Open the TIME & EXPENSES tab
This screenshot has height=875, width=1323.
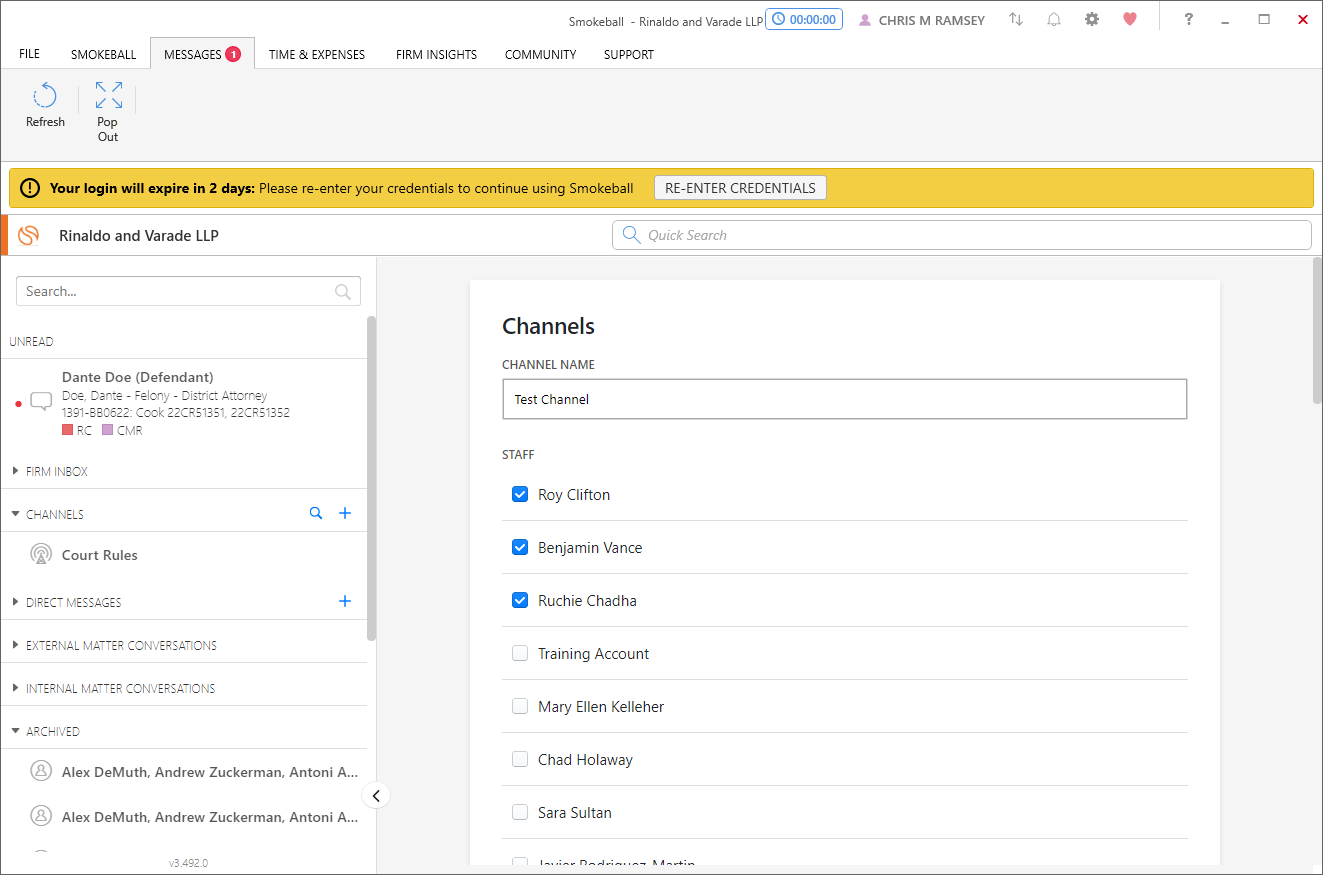(317, 54)
